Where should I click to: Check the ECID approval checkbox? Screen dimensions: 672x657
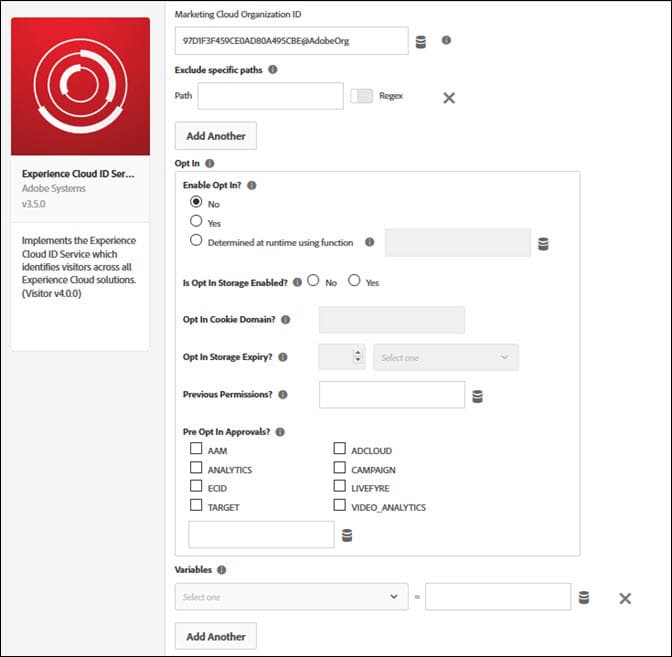pos(196,486)
